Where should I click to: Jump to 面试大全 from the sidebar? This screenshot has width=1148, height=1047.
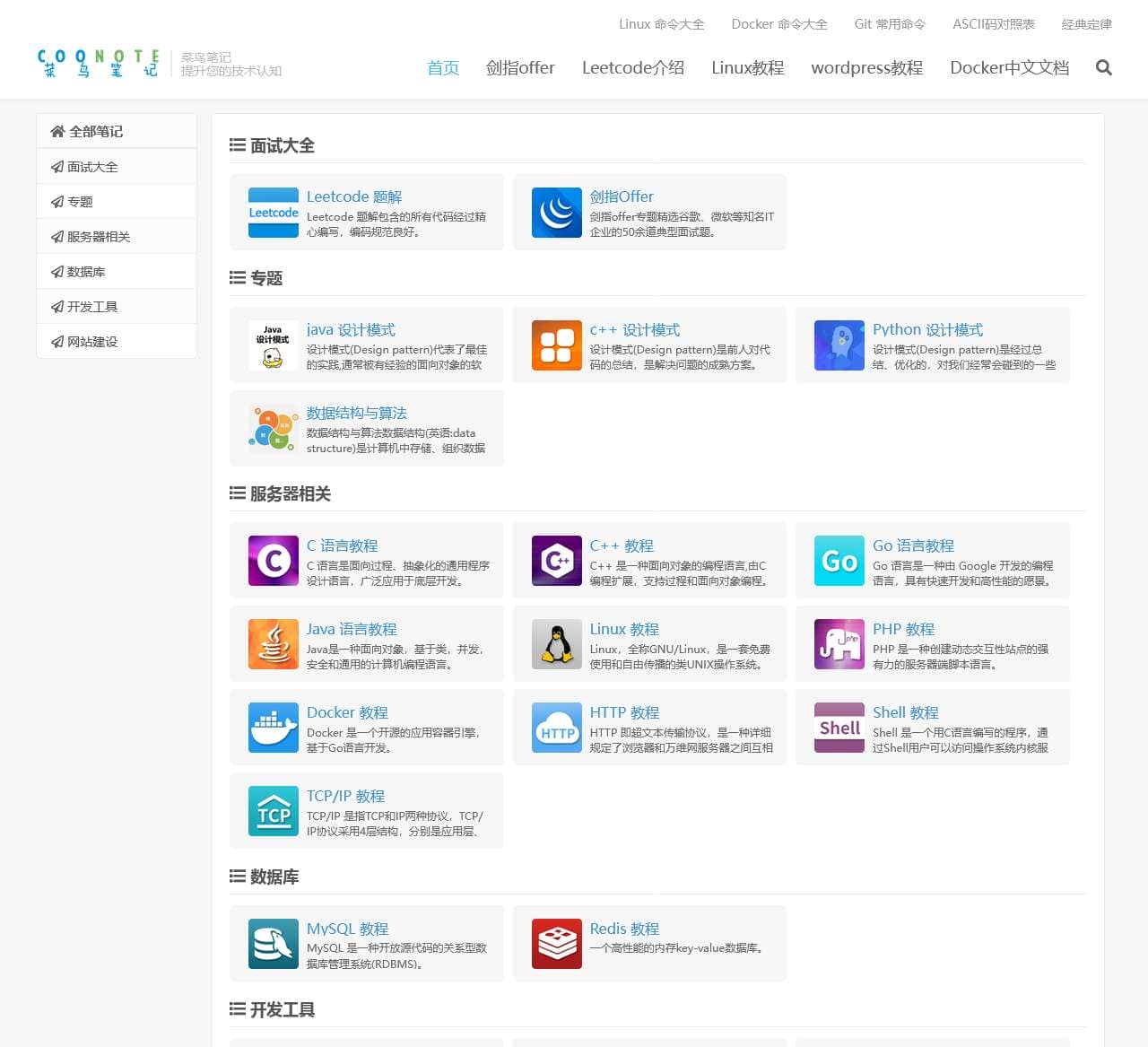click(x=117, y=167)
